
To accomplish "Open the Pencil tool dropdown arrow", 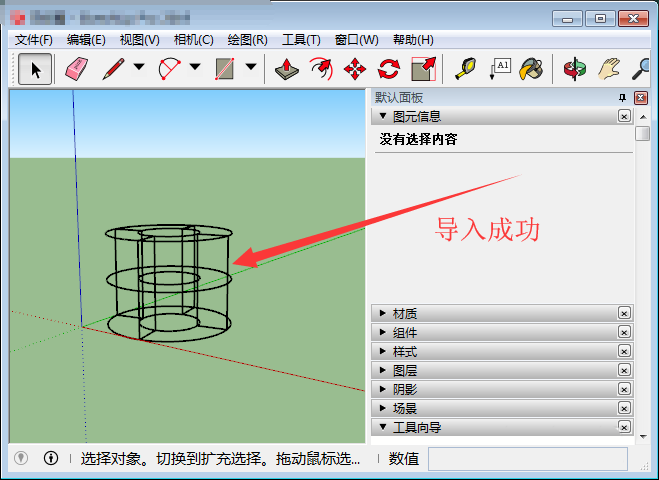I will tap(139, 67).
